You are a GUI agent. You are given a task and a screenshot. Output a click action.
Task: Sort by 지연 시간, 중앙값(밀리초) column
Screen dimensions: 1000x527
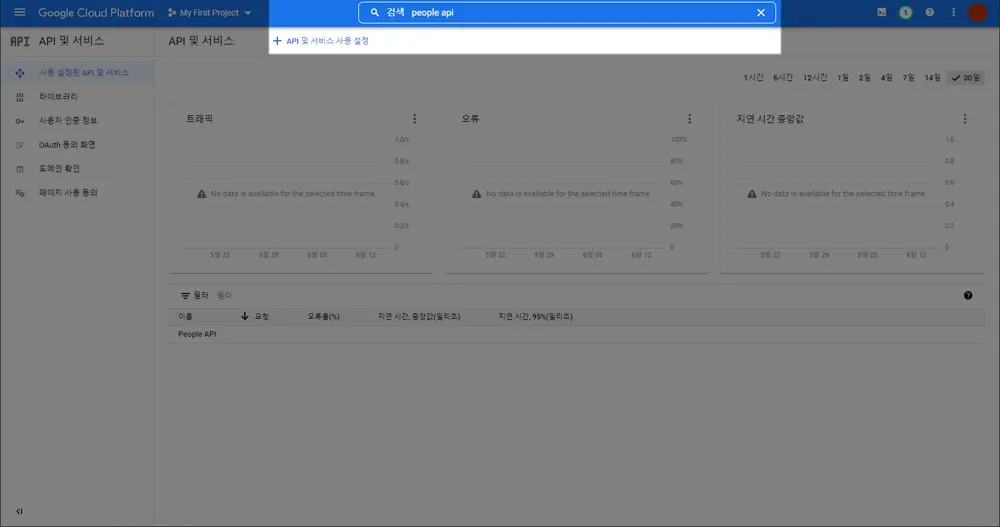(419, 316)
